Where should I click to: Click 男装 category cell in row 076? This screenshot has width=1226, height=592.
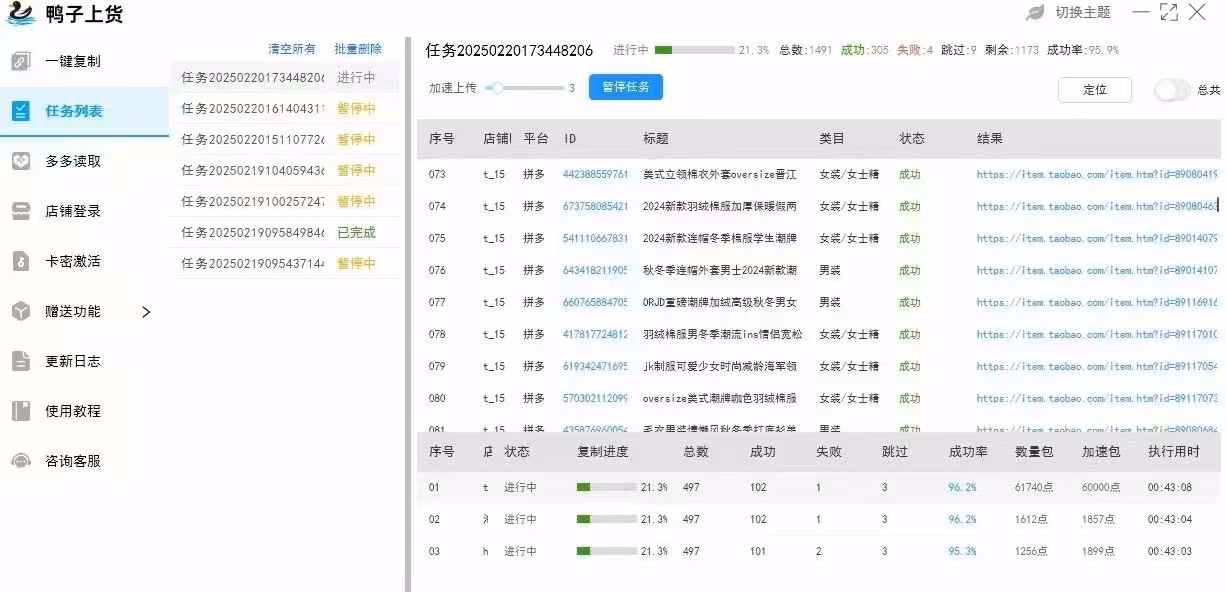[830, 271]
